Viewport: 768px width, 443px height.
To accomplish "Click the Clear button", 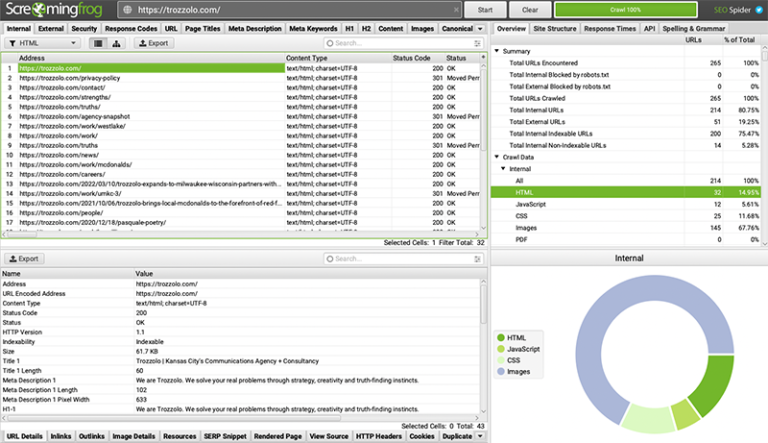I will click(x=530, y=9).
